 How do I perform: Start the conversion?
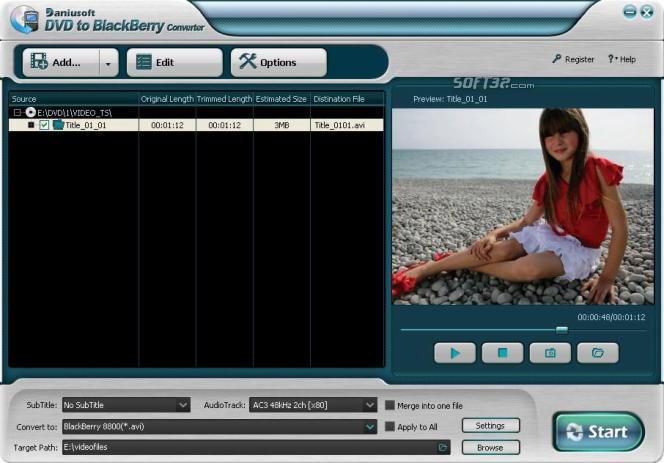[x=598, y=432]
